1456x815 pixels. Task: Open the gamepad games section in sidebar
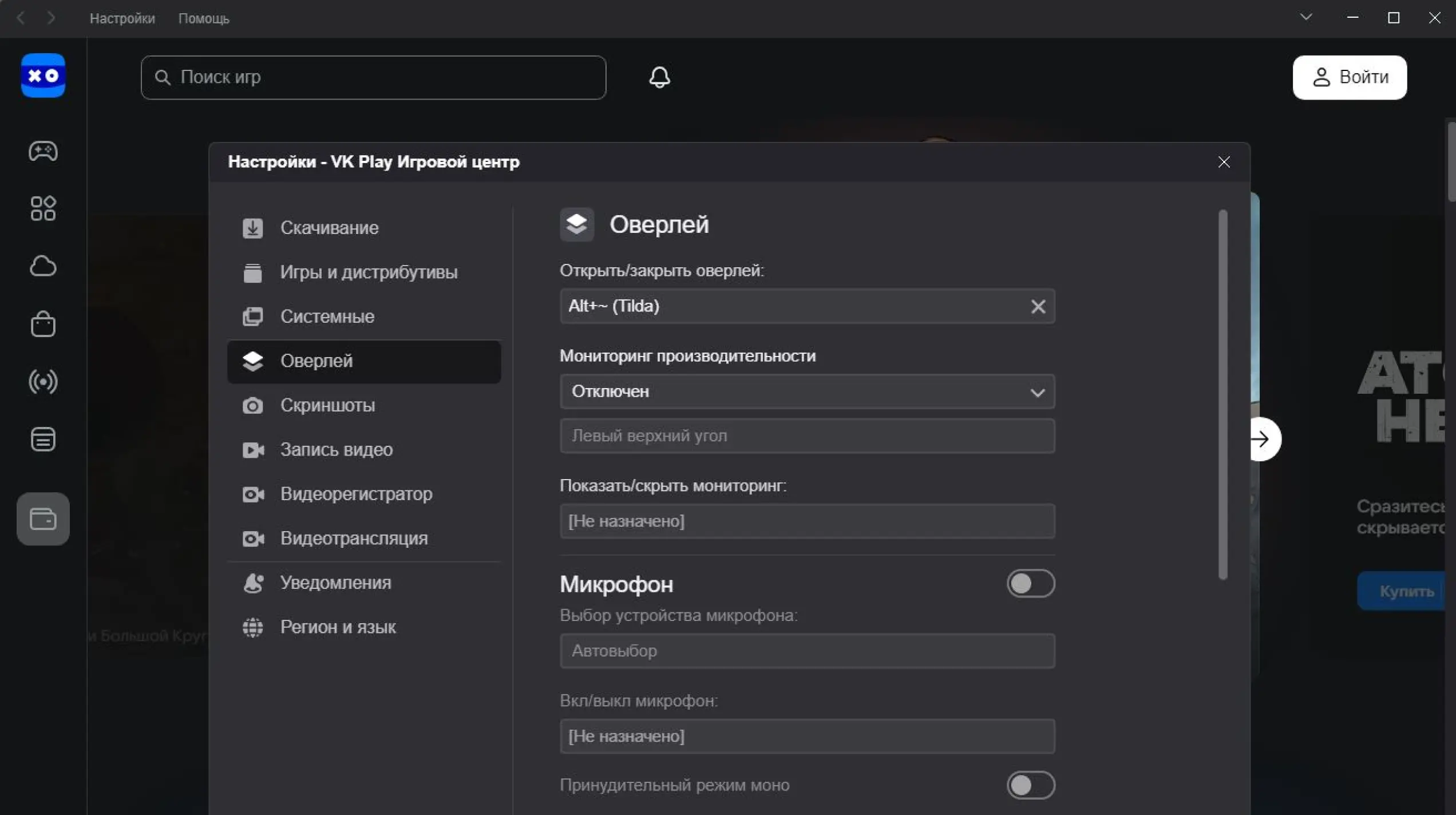(43, 151)
